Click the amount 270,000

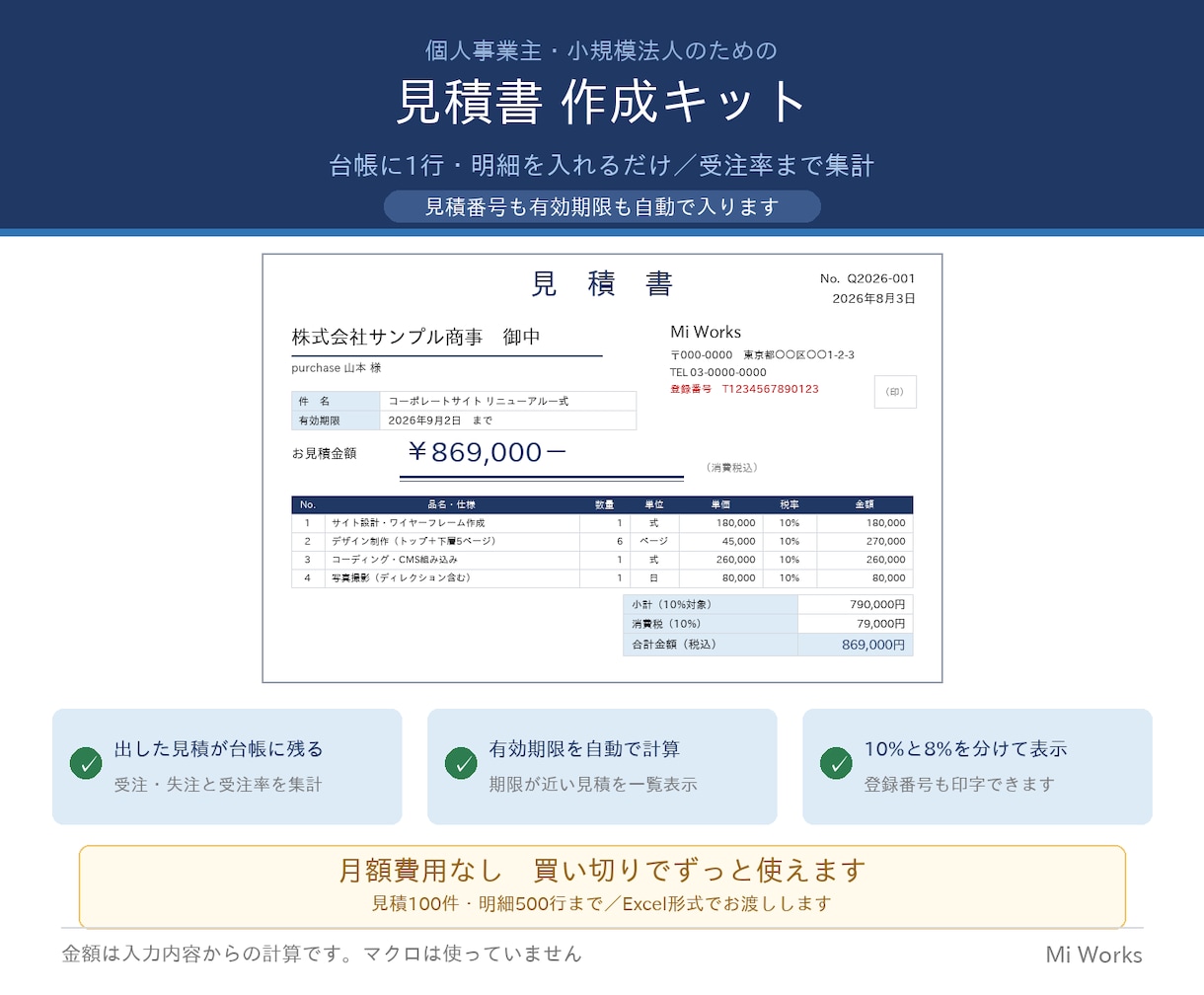point(865,541)
